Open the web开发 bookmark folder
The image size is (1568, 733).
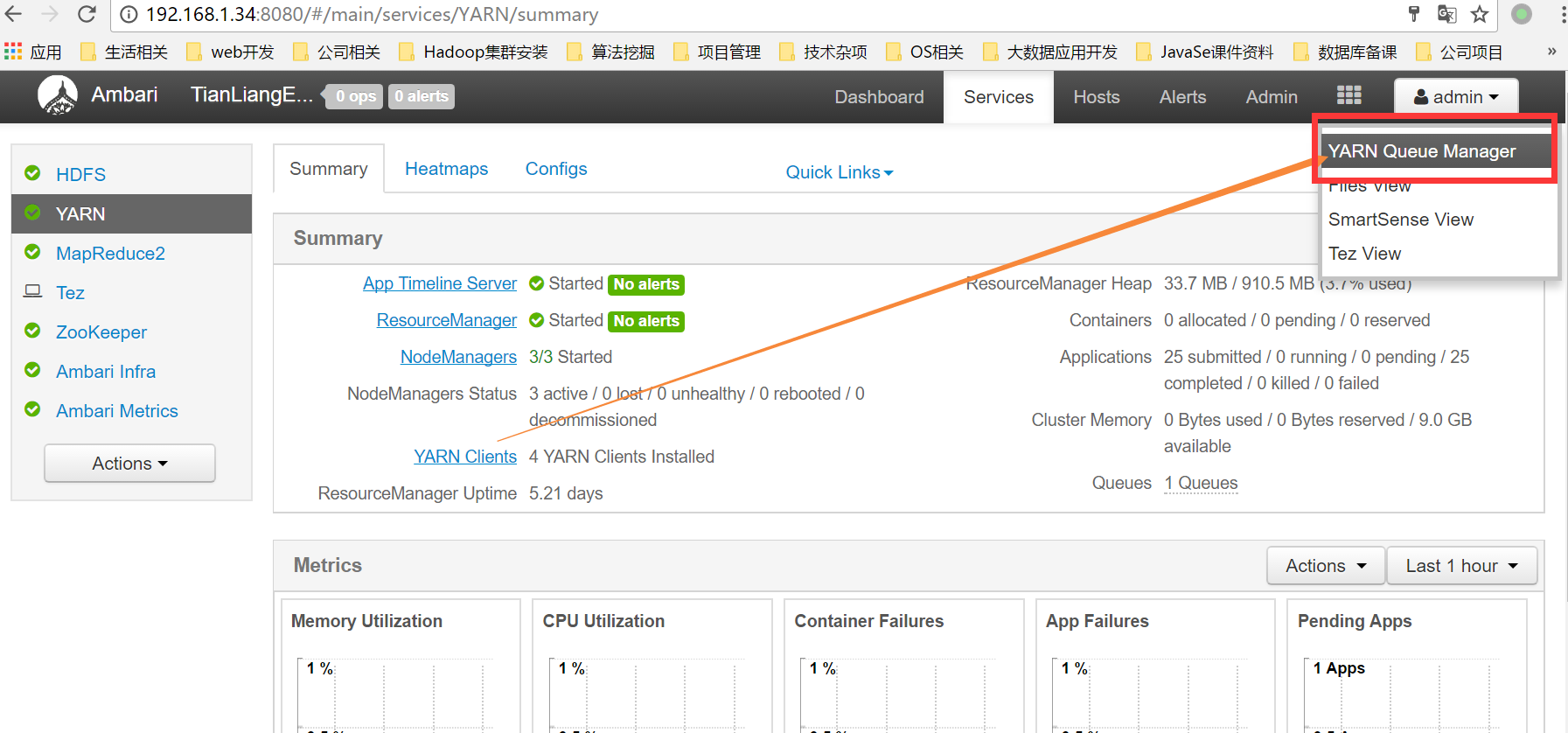coord(230,52)
